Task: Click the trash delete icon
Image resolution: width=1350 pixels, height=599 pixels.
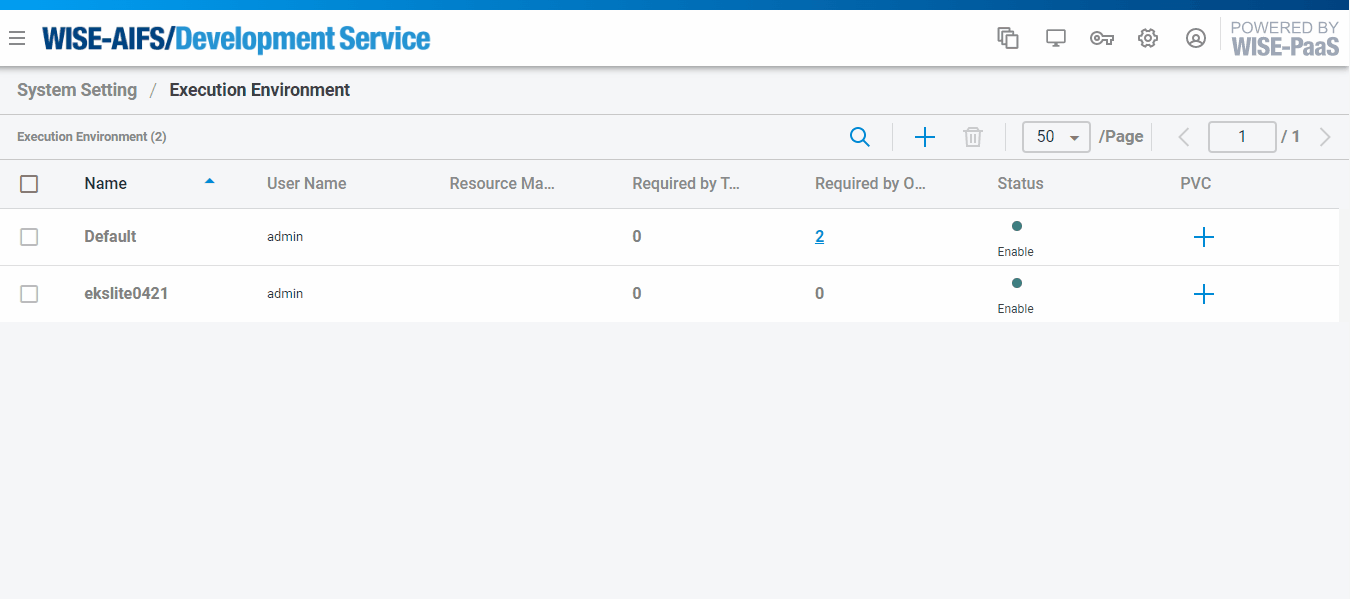Action: tap(973, 137)
